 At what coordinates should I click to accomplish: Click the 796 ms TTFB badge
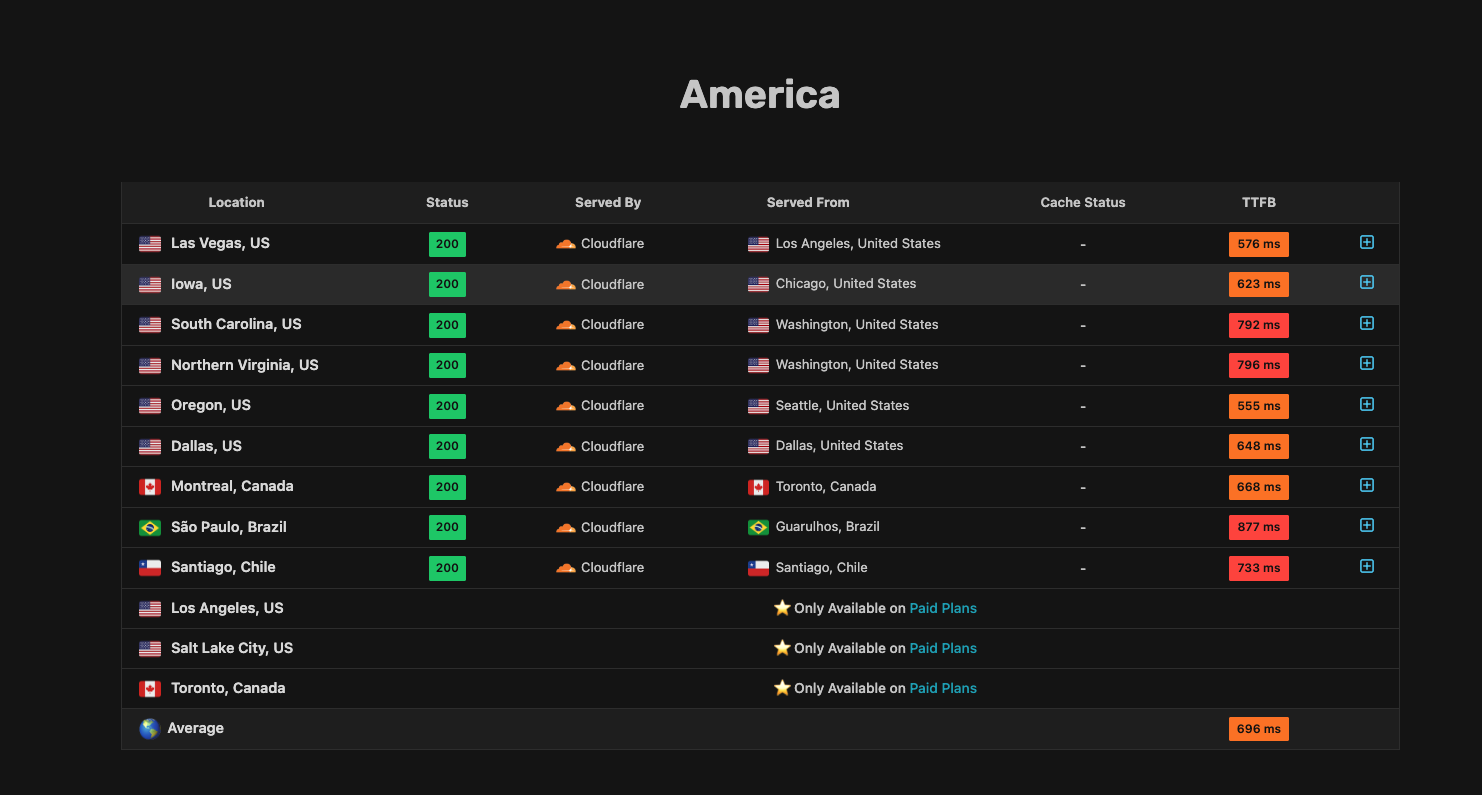[x=1259, y=366]
